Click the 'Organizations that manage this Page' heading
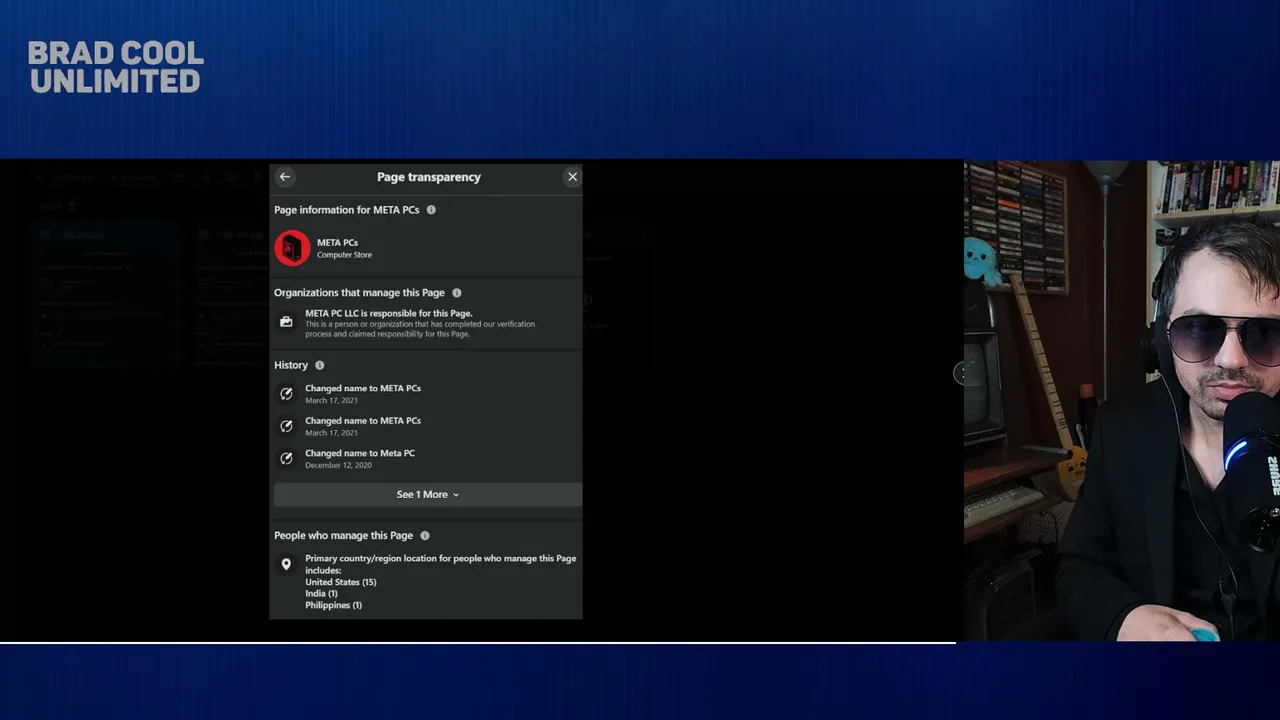The image size is (1280, 720). (359, 293)
